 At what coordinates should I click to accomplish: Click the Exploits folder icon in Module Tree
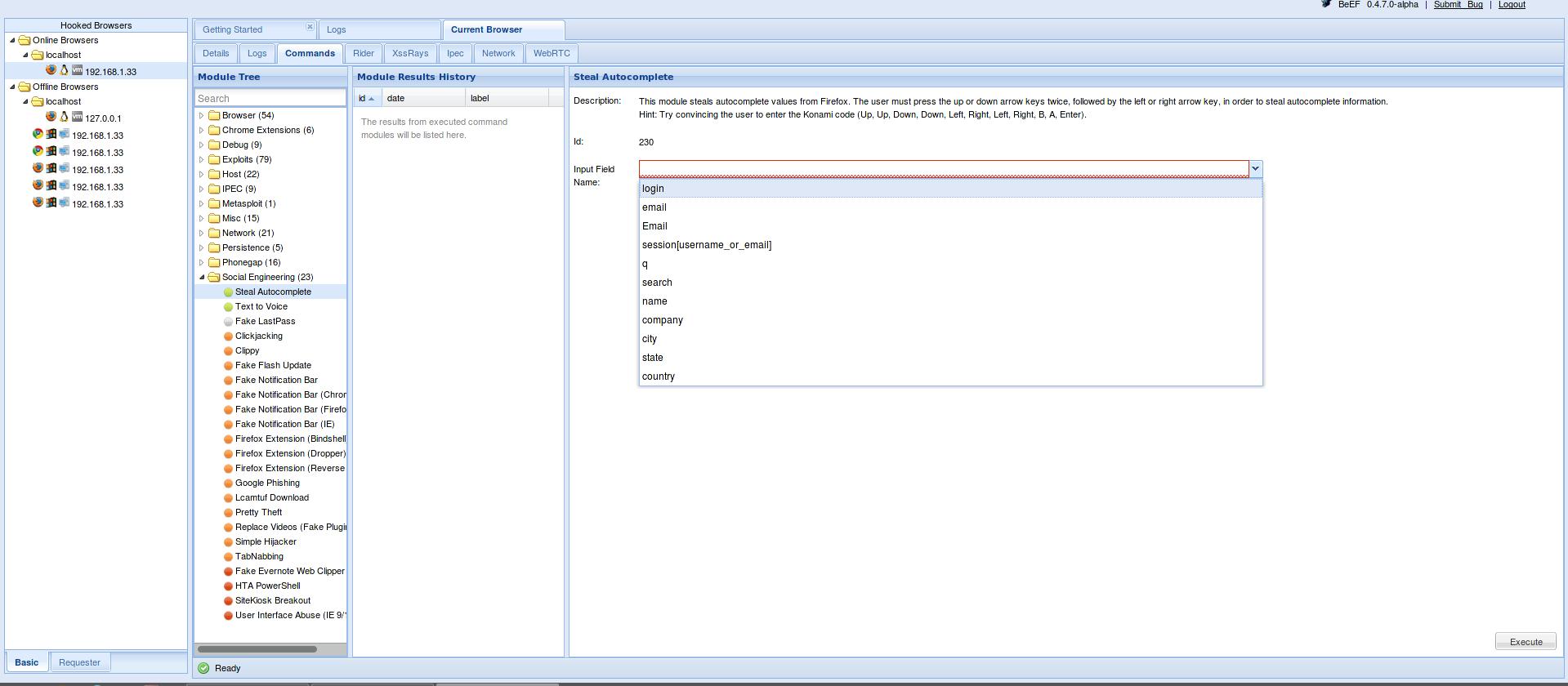214,160
